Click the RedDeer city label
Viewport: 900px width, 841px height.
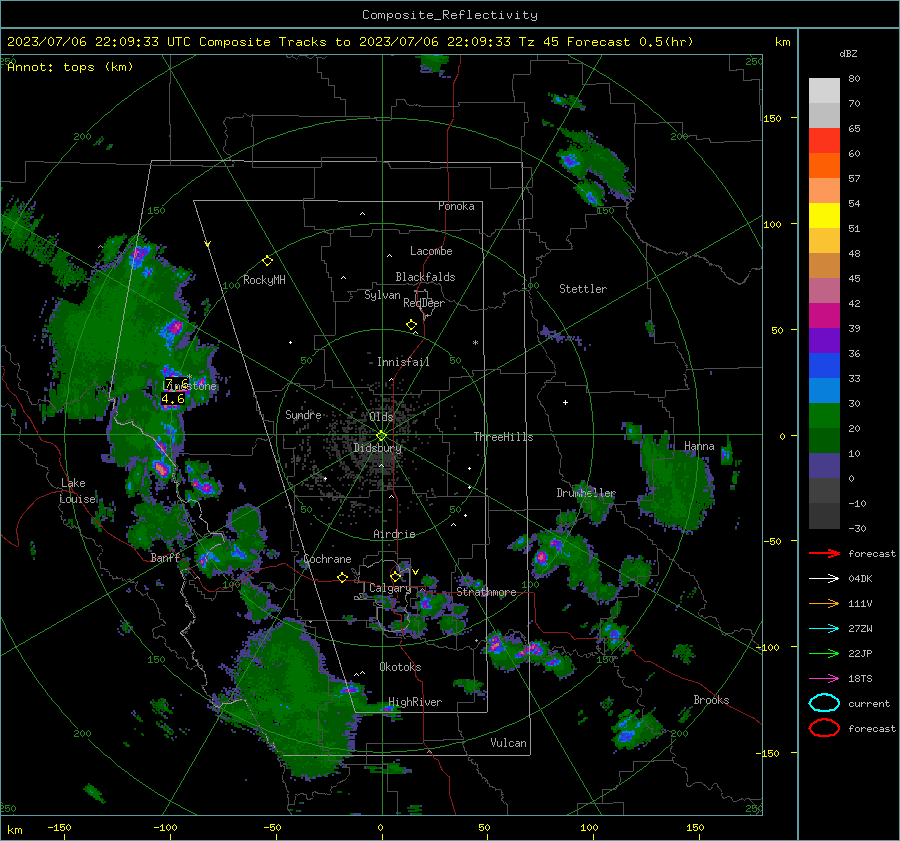424,303
